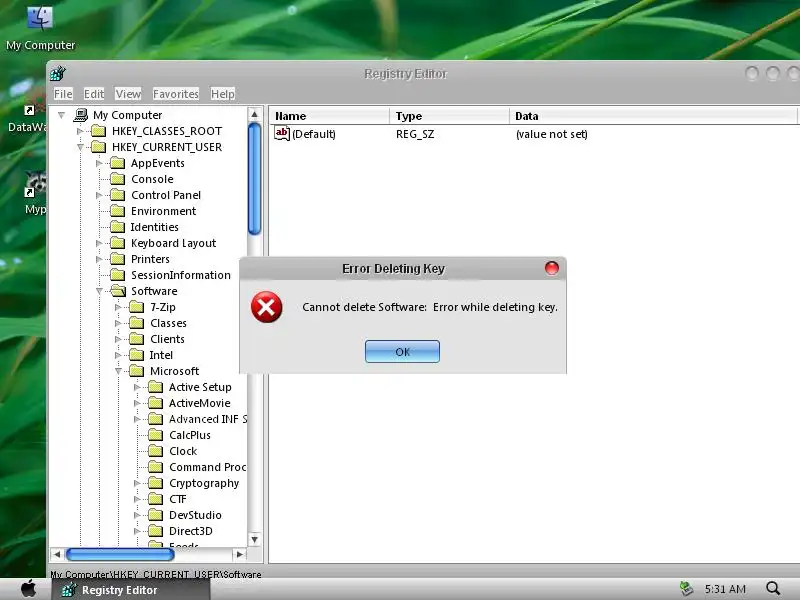Click the Name column header
Image resolution: width=800 pixels, height=600 pixels.
(x=329, y=116)
